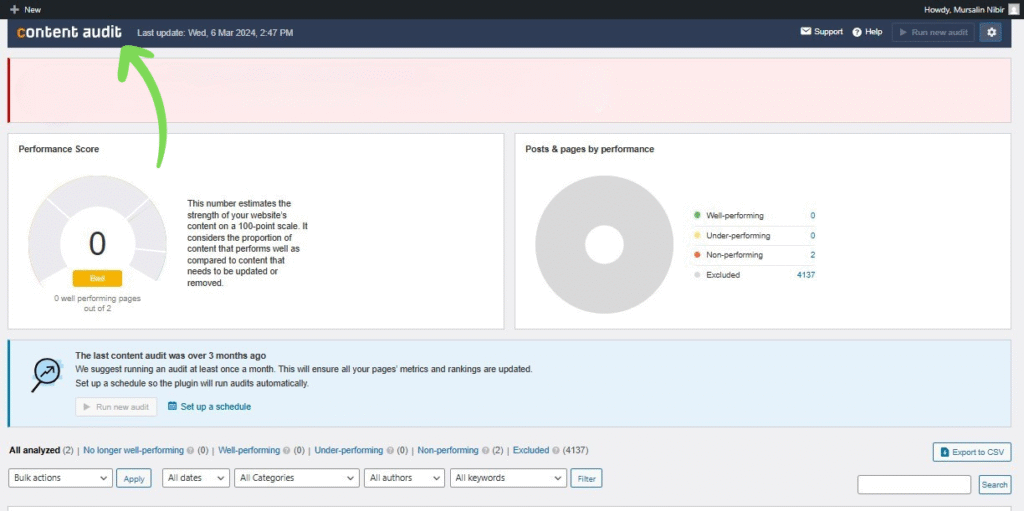Click the Excluded count 4137
1024x511 pixels.
click(806, 275)
